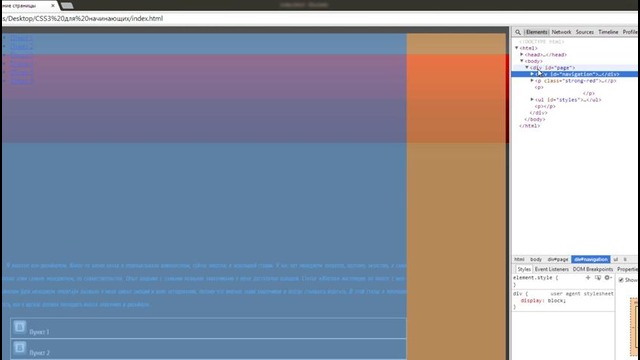
Task: Click the Пункт 1 list item icon
Action: pyautogui.click(x=20, y=327)
